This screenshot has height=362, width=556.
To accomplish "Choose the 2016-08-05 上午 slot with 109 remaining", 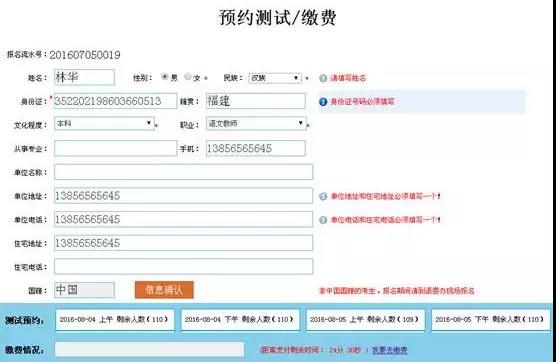I will coord(366,319).
